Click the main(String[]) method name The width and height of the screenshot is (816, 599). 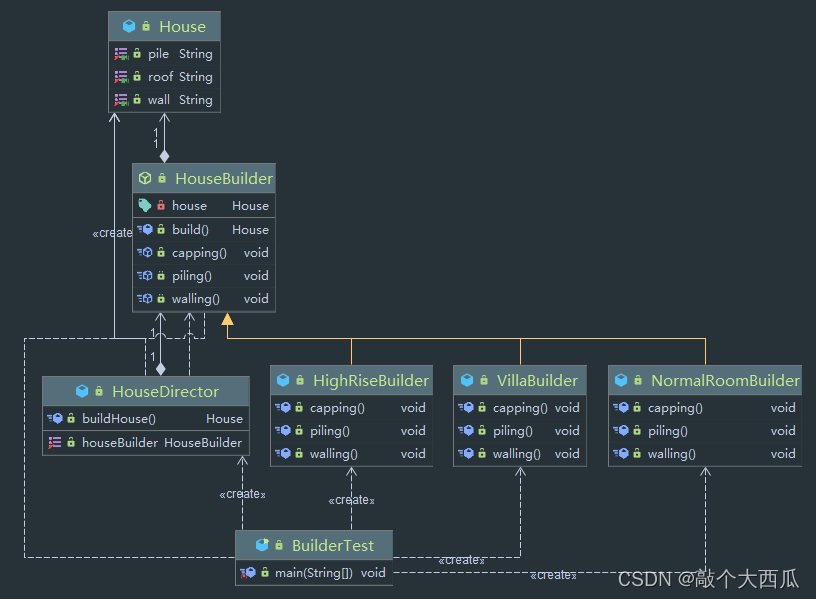314,573
